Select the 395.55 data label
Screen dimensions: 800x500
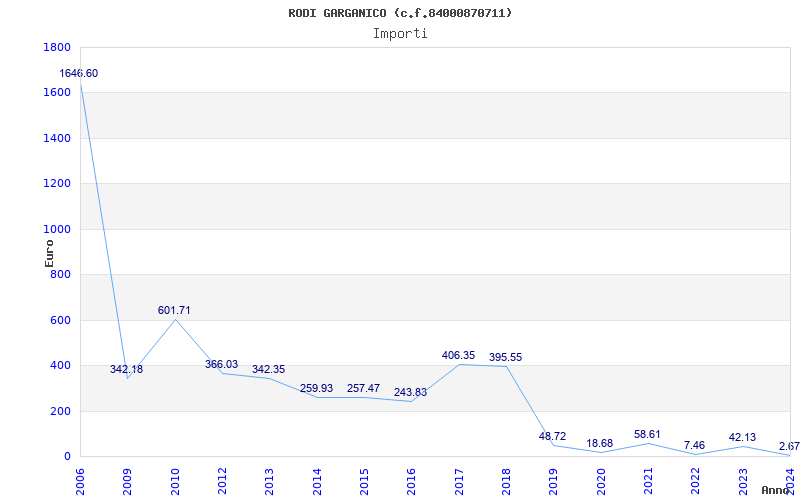[506, 358]
